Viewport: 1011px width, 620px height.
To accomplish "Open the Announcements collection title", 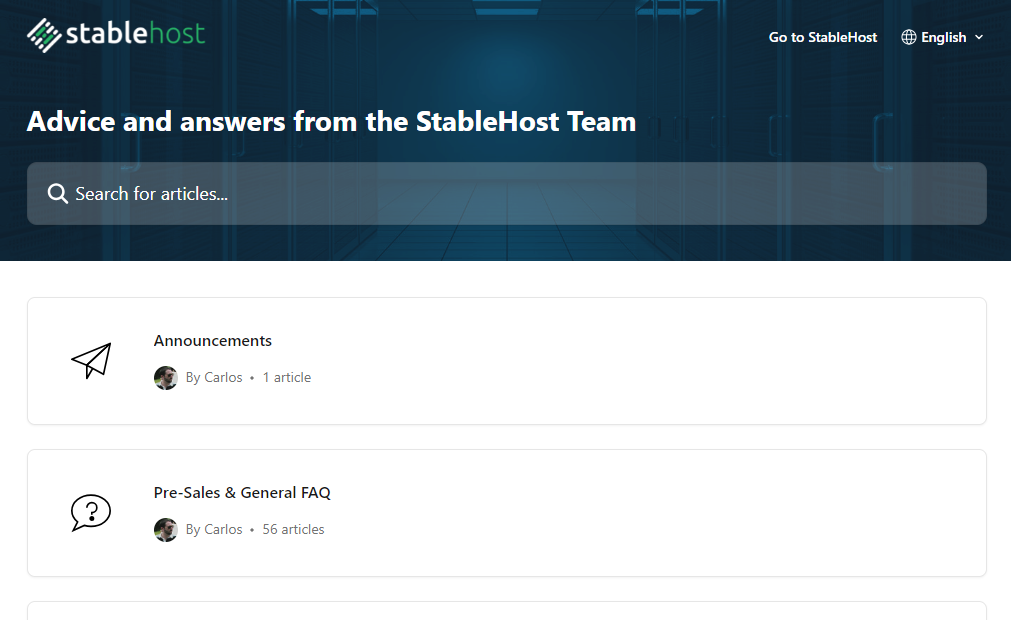I will coord(213,341).
